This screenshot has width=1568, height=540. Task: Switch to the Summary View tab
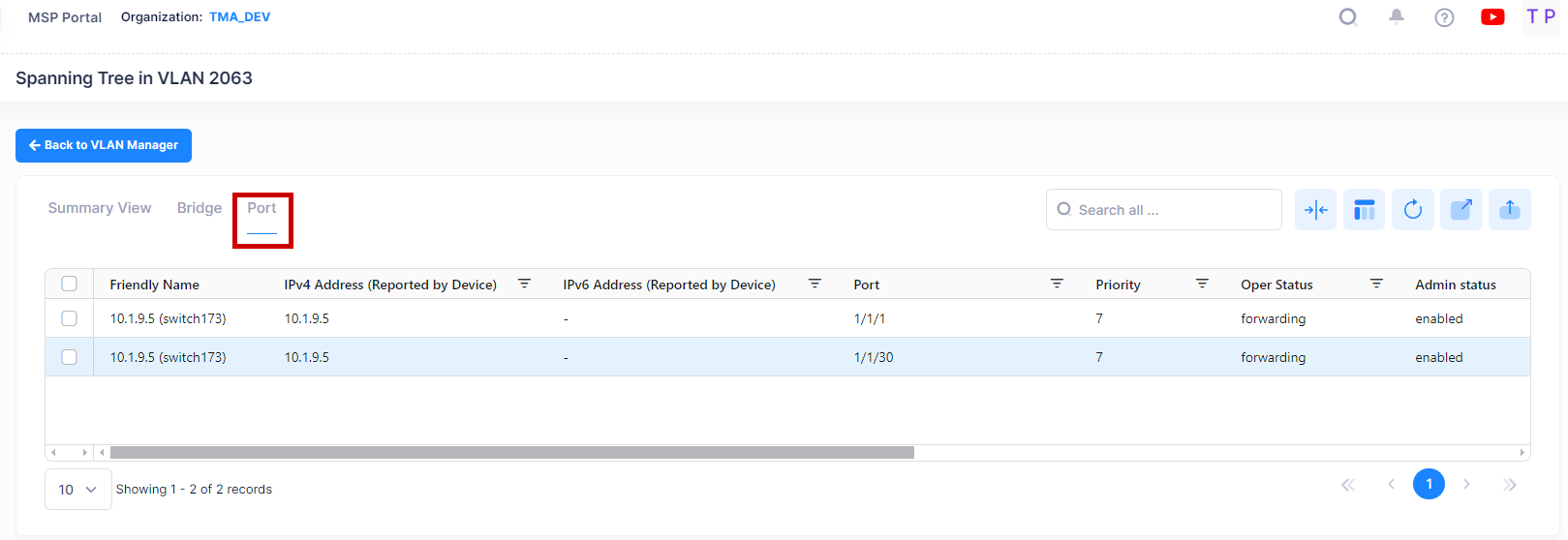pyautogui.click(x=100, y=208)
